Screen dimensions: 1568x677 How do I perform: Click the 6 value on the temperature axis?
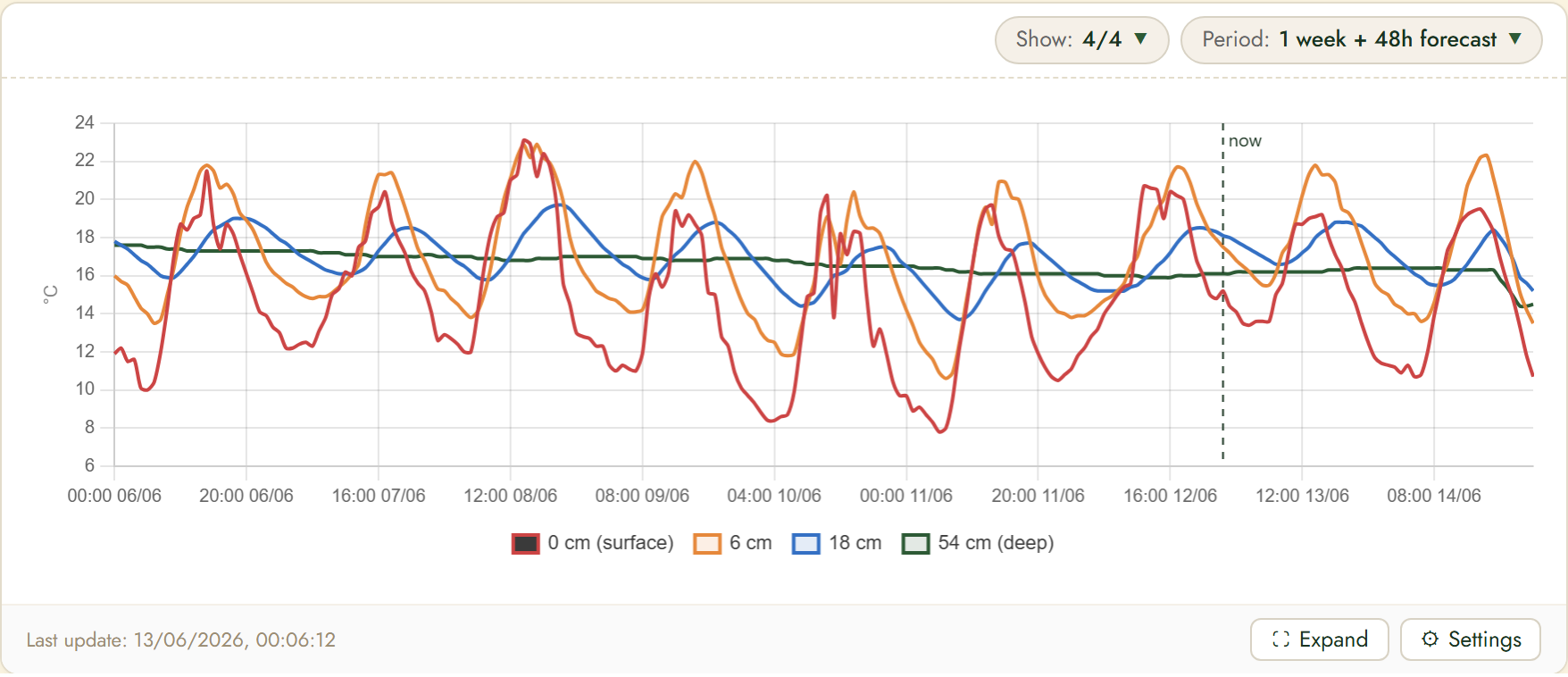tap(89, 465)
